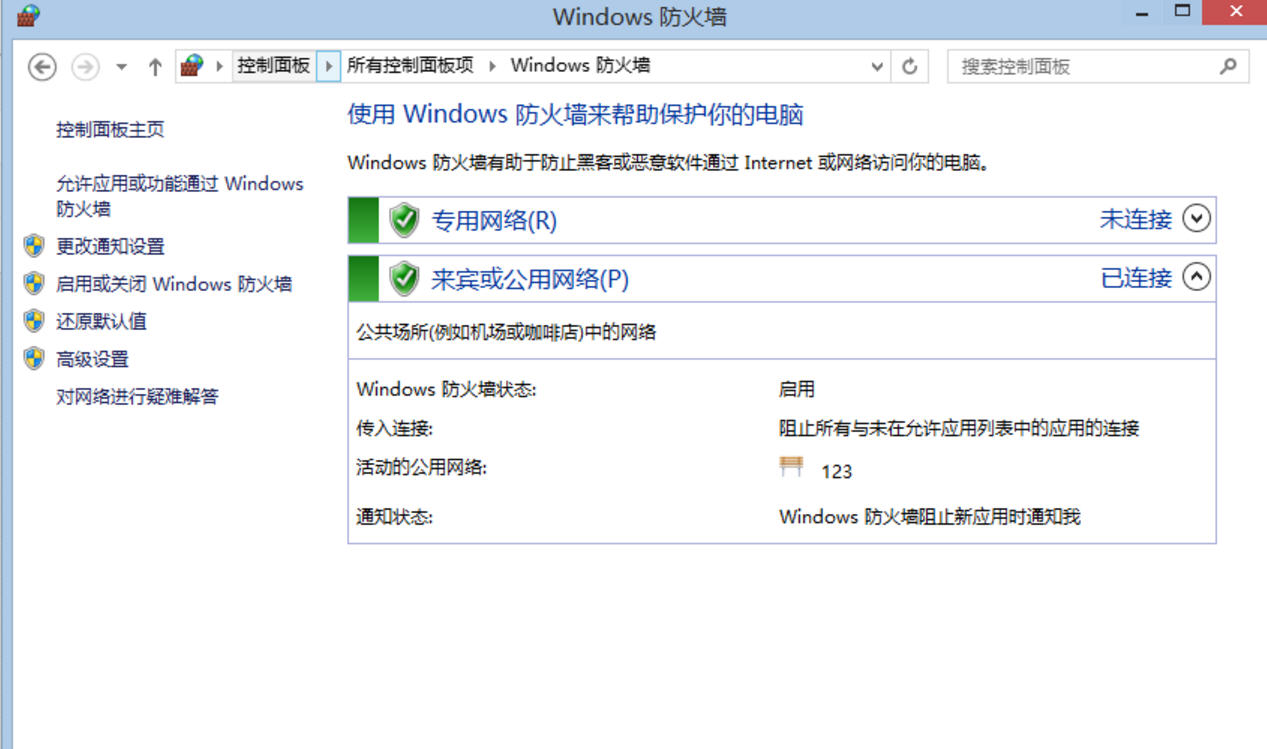
Task: Go up one level with Up arrow
Action: click(x=154, y=67)
